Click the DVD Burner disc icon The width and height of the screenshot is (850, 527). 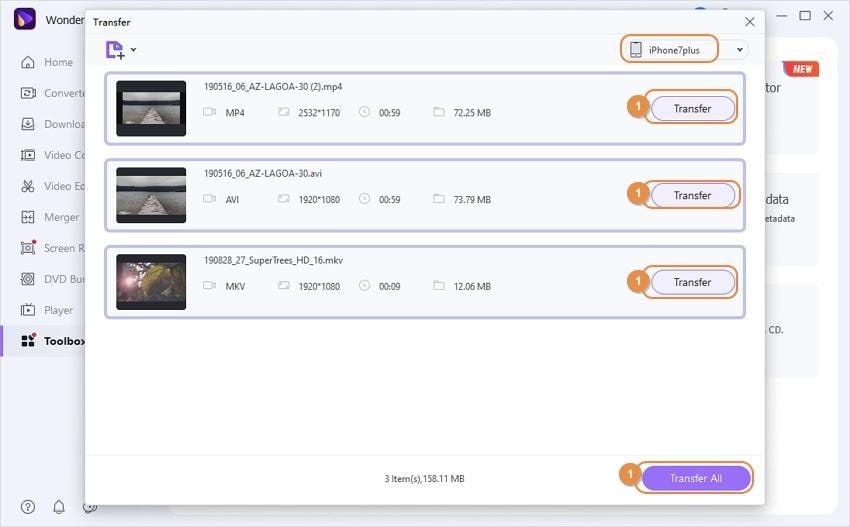(x=28, y=279)
